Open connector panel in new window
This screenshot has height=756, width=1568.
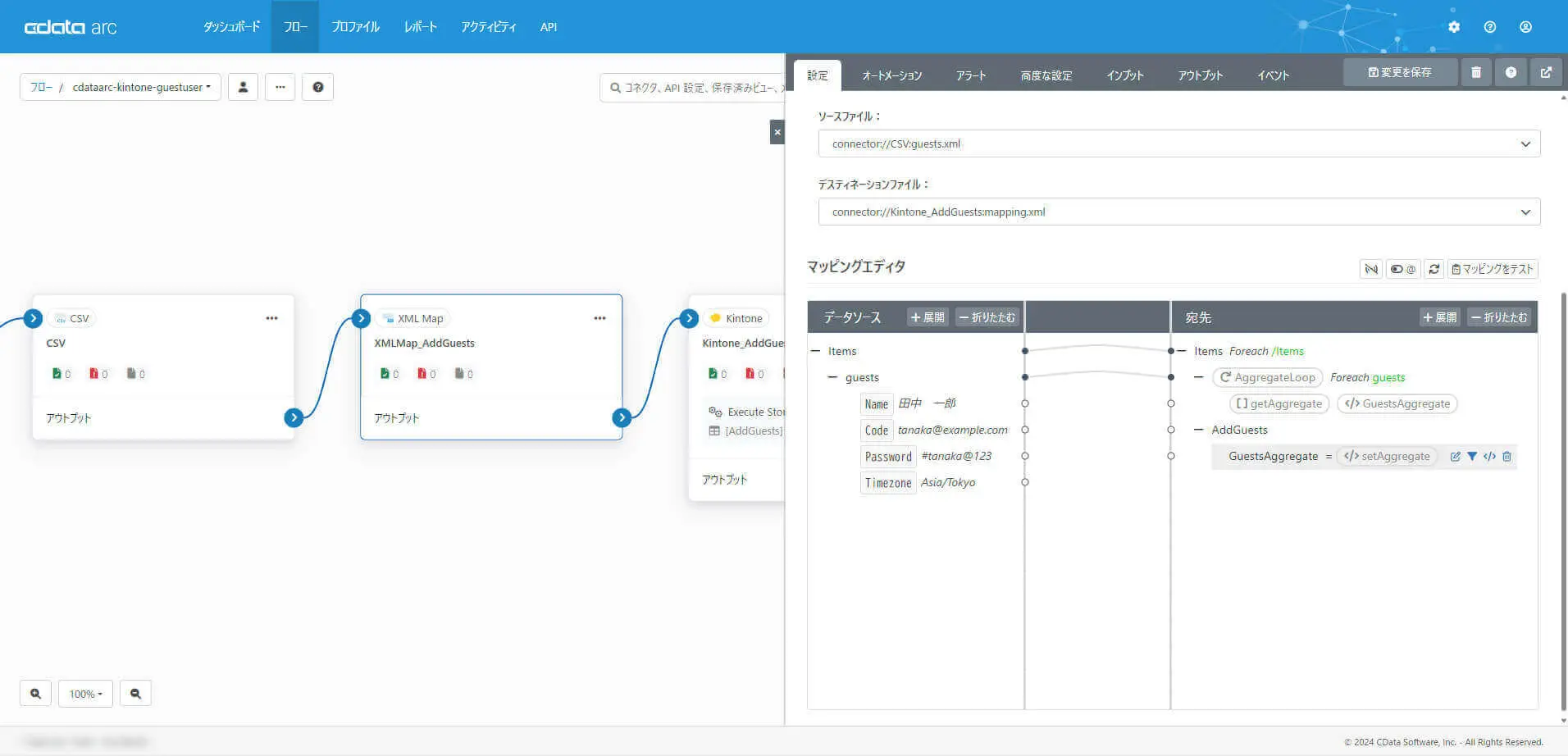pyautogui.click(x=1546, y=72)
